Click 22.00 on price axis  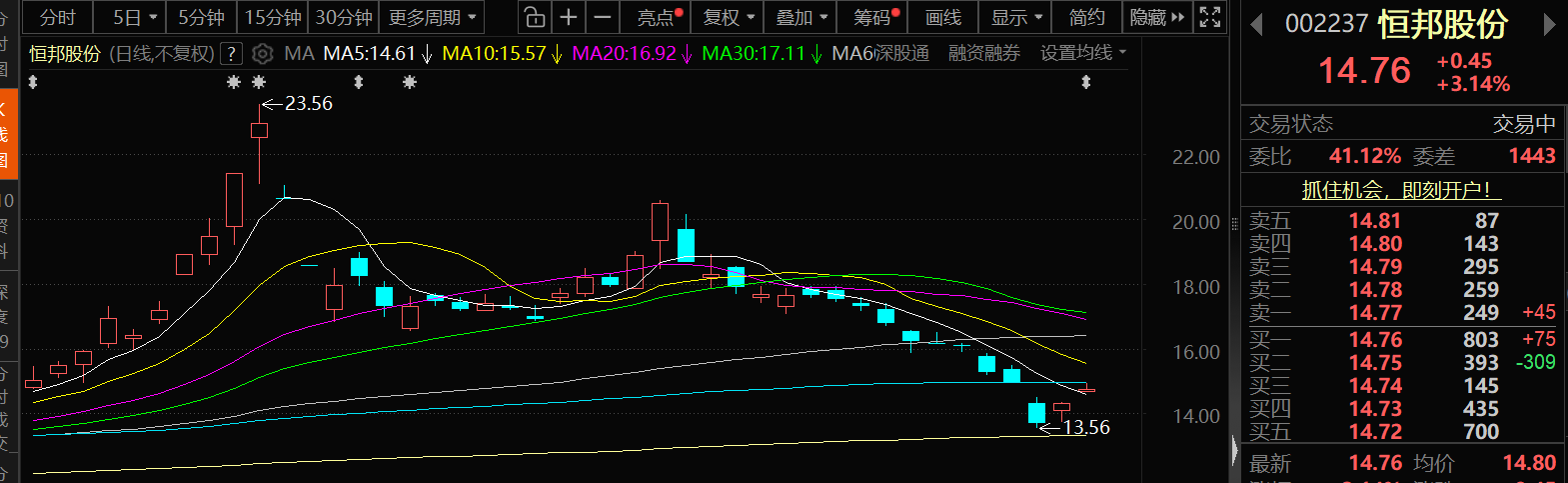click(x=1196, y=157)
